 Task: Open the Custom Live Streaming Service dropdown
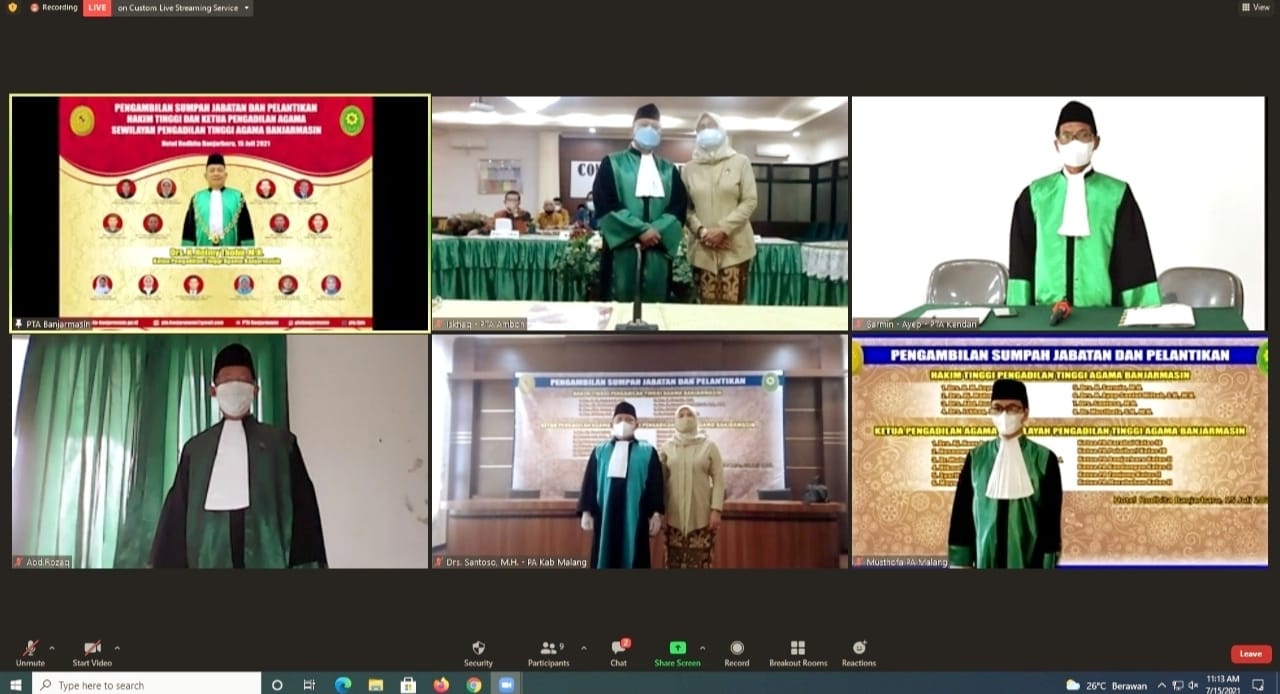183,8
